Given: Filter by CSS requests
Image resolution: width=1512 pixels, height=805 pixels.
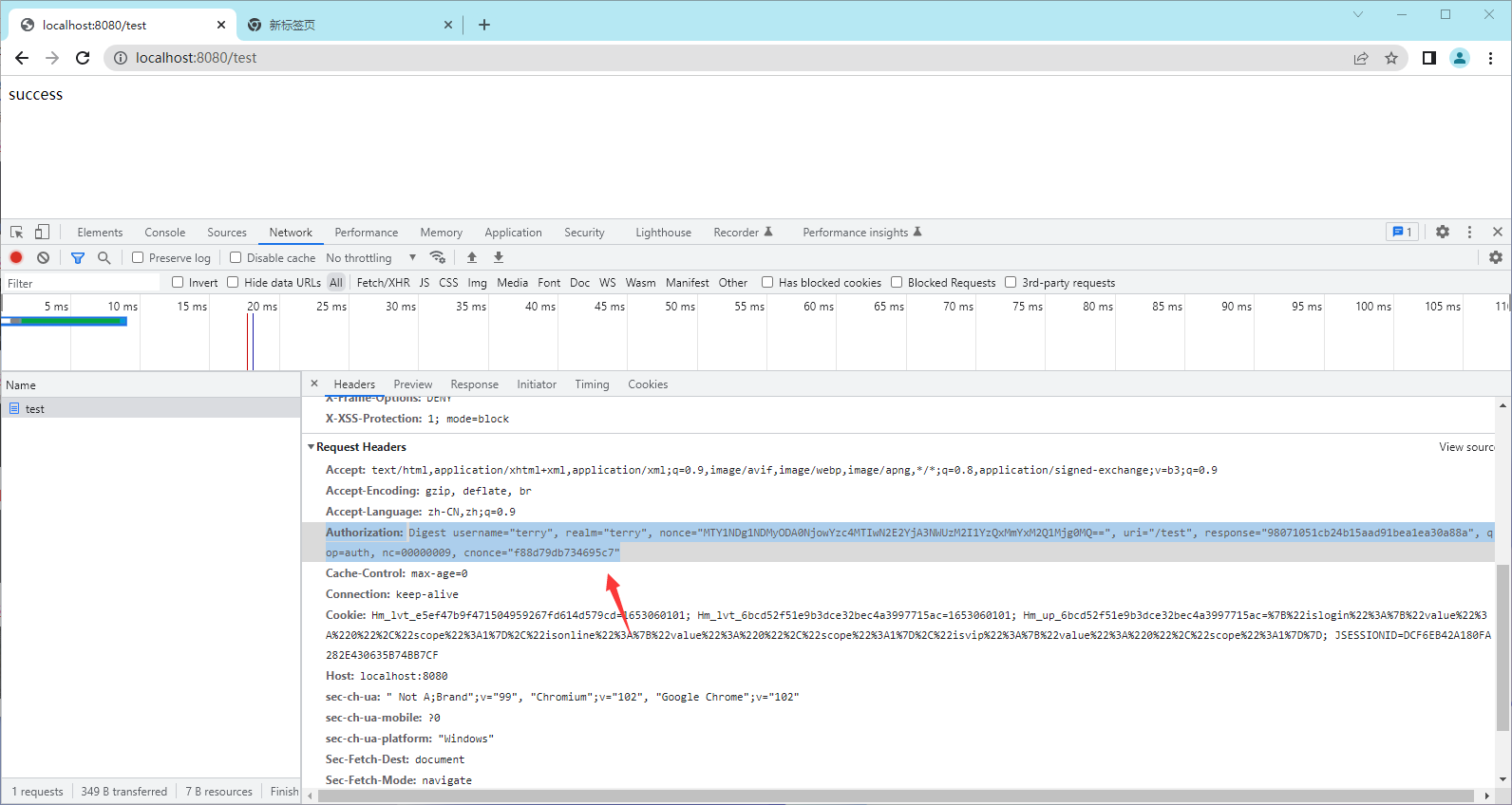Looking at the screenshot, I should (448, 283).
